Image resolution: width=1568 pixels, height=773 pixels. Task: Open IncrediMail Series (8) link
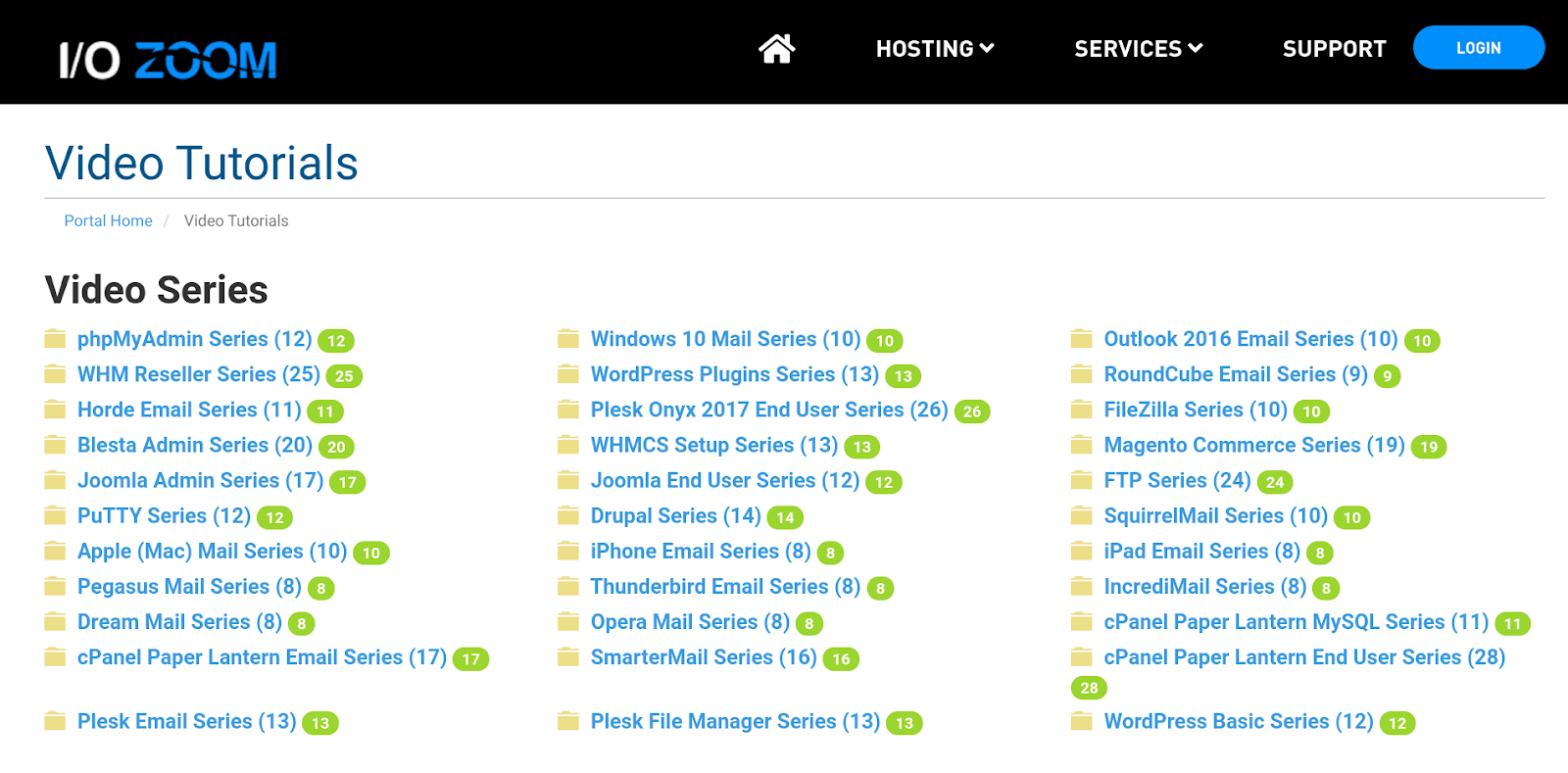pos(1205,586)
